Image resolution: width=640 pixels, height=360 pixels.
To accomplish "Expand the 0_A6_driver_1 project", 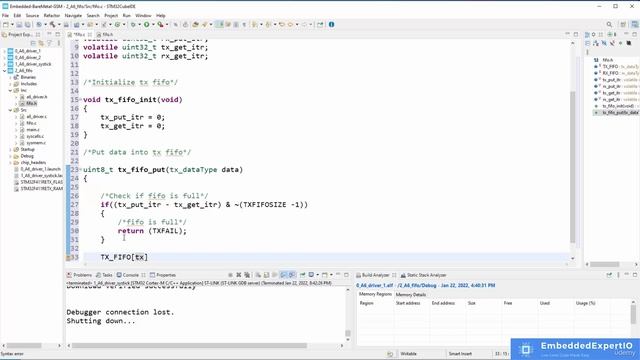I will (x=4, y=51).
